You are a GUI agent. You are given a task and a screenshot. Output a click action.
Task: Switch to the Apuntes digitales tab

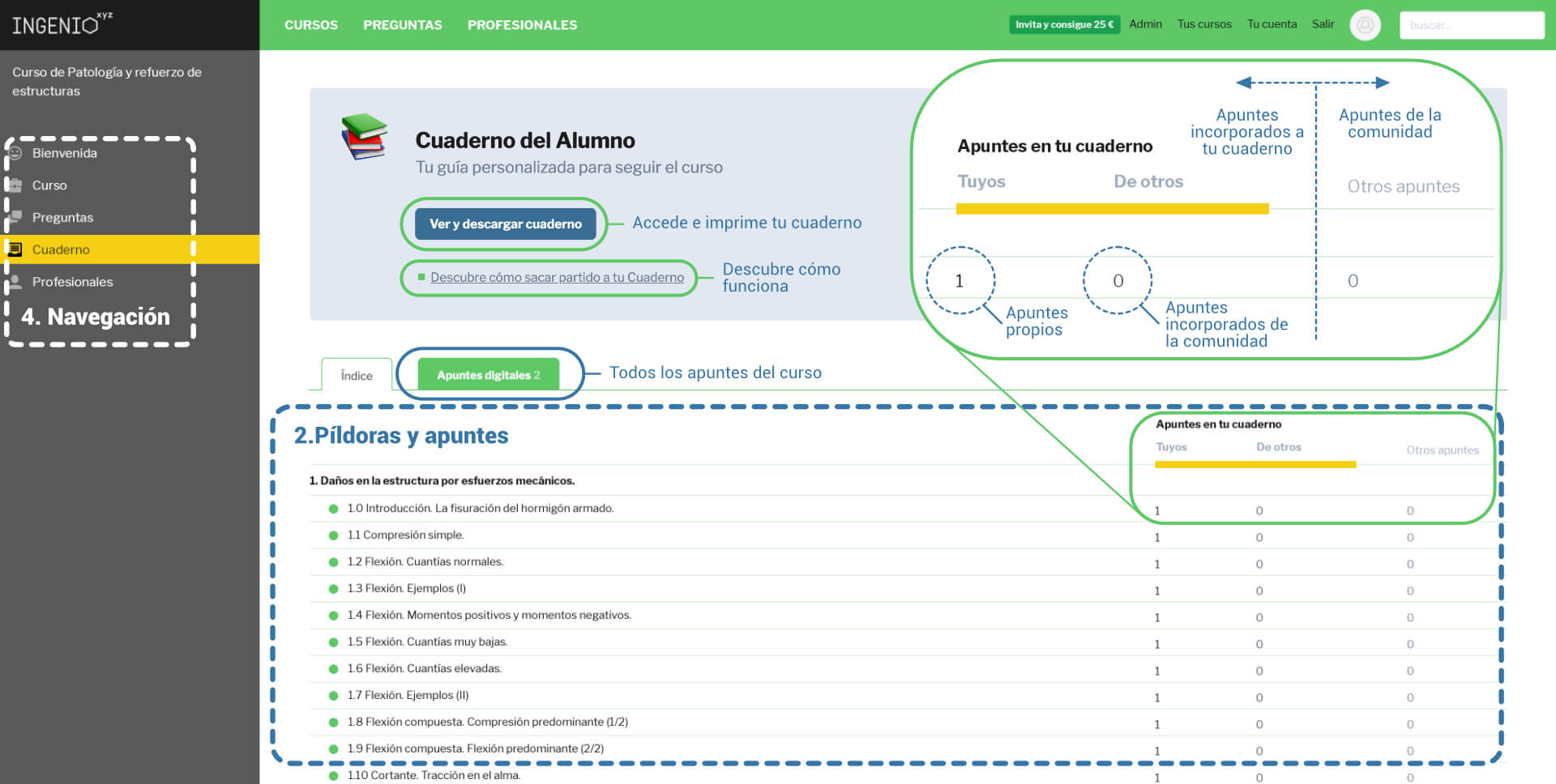(x=489, y=375)
